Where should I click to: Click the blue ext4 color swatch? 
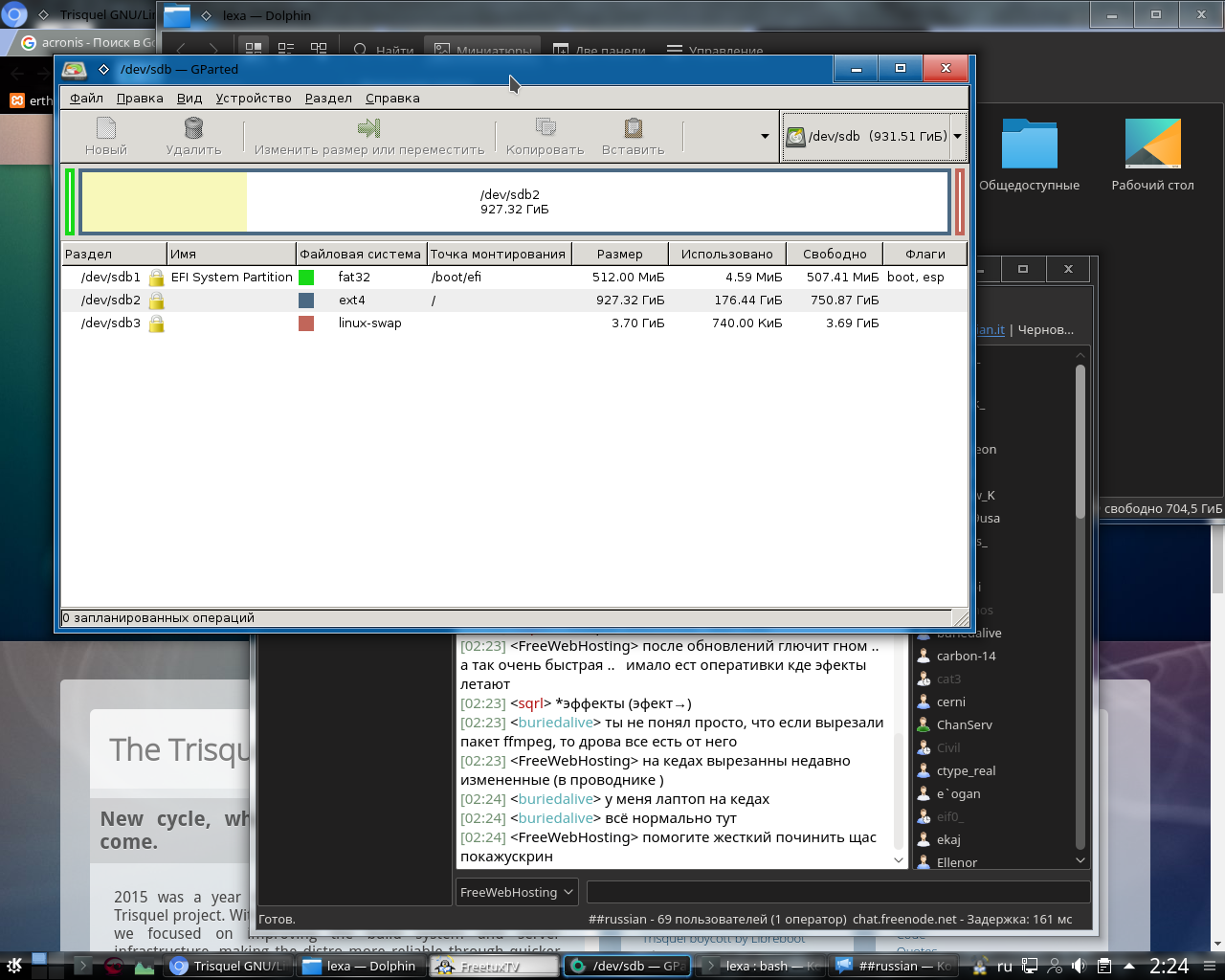tap(306, 300)
